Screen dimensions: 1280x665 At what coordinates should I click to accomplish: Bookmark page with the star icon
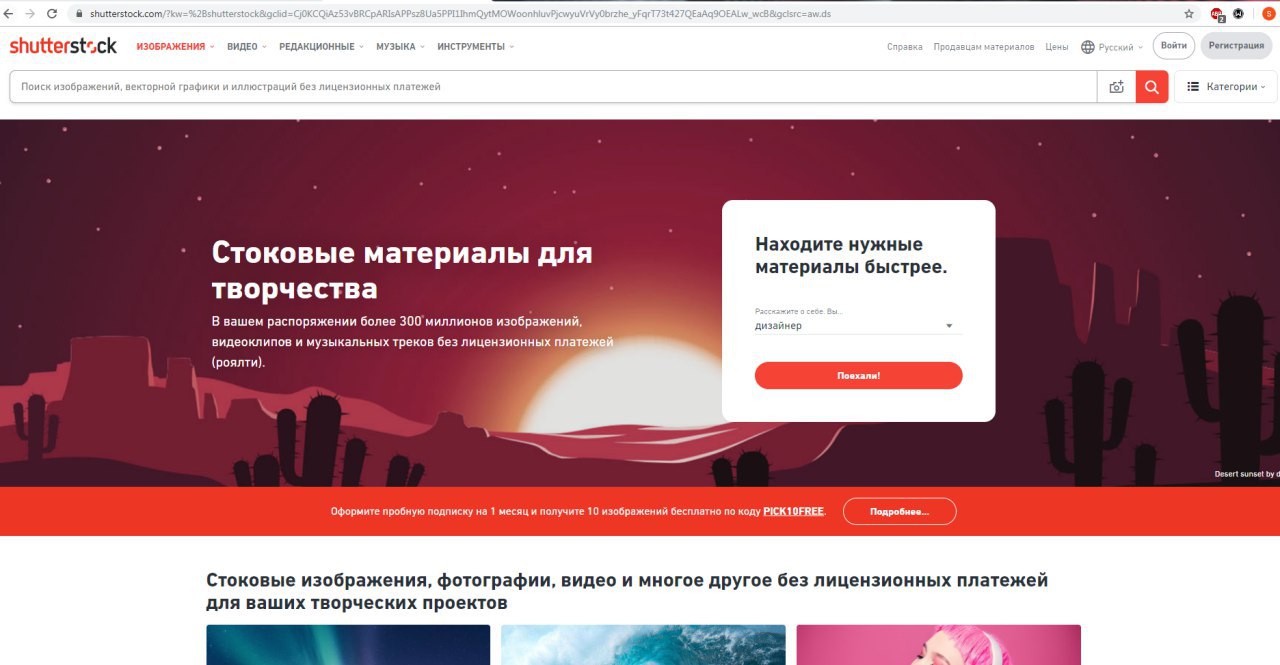coord(1189,14)
